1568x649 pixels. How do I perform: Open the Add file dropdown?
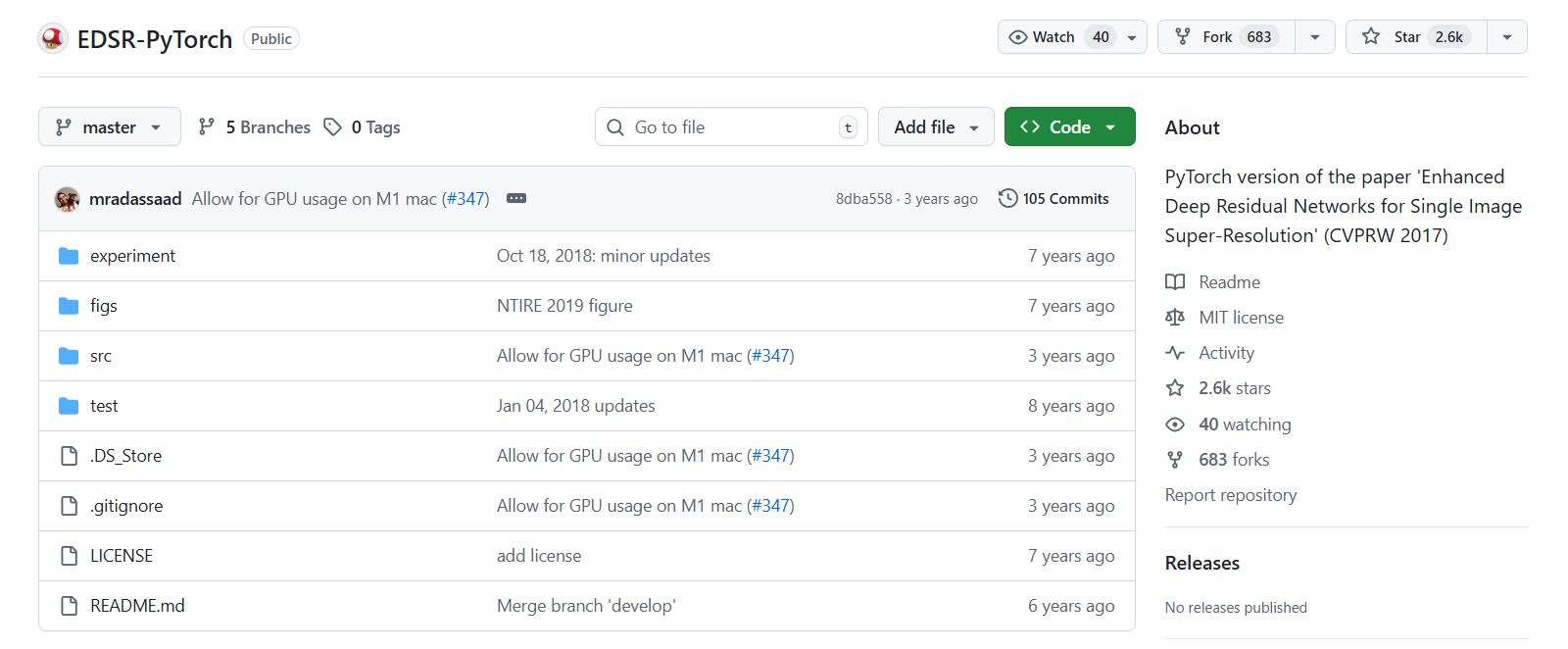(936, 126)
